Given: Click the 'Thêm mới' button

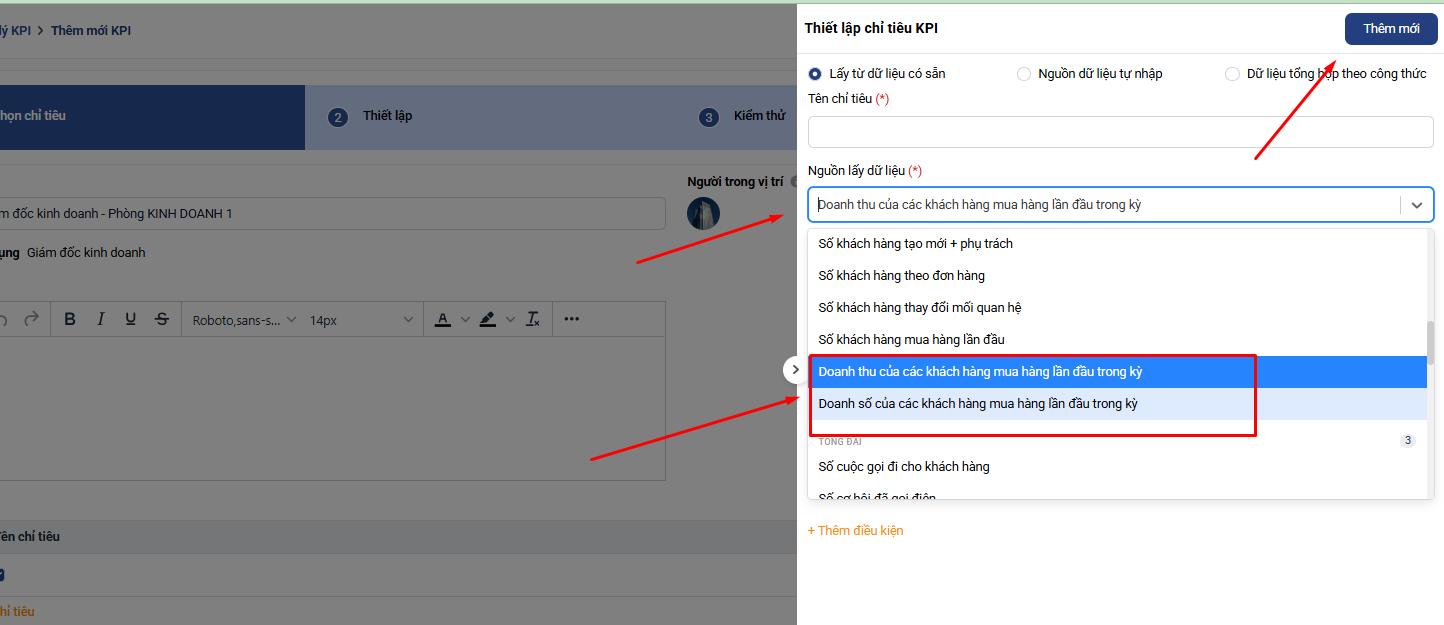Looking at the screenshot, I should pos(1391,29).
